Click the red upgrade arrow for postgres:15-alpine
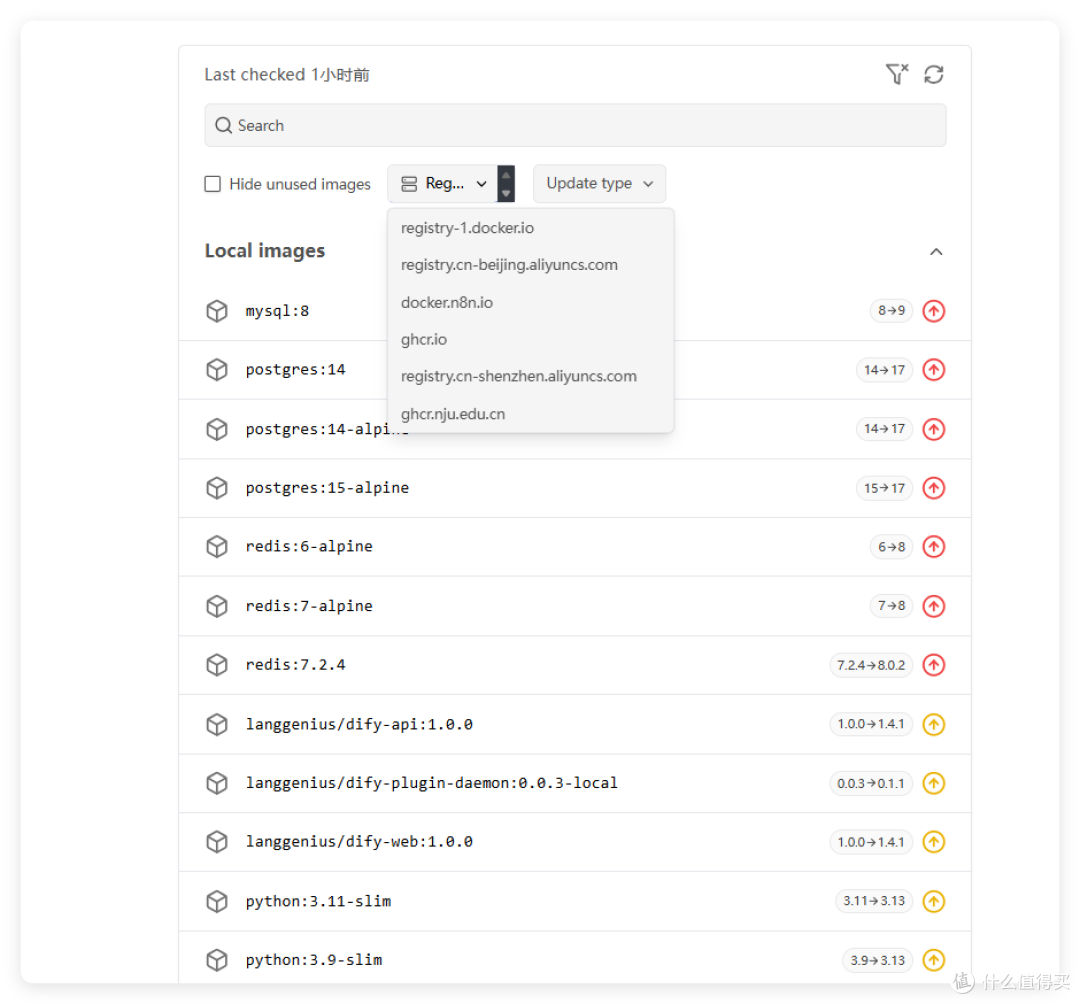This screenshot has height=1004, width=1080. tap(934, 488)
